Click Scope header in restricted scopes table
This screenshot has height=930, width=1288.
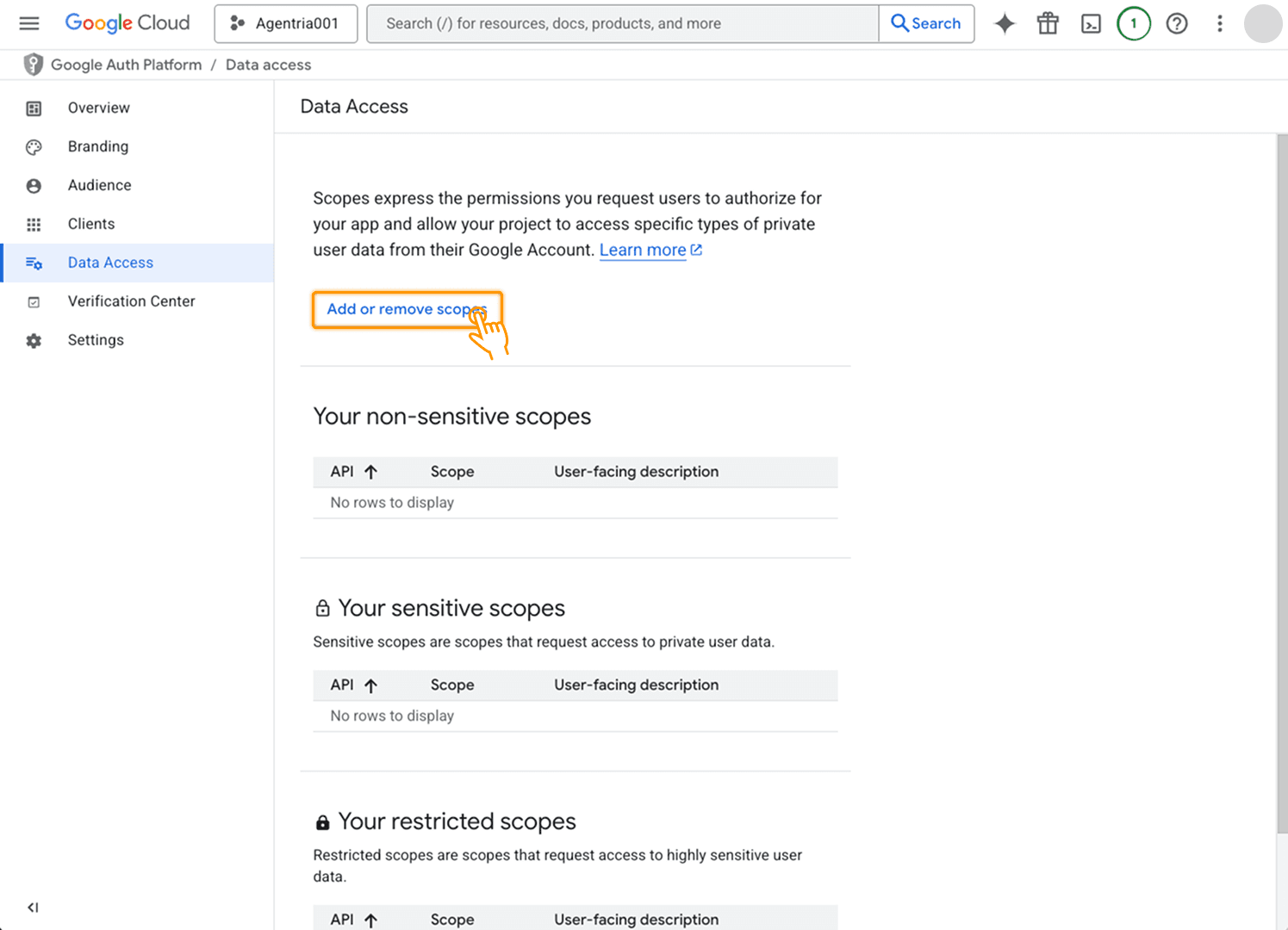452,920
